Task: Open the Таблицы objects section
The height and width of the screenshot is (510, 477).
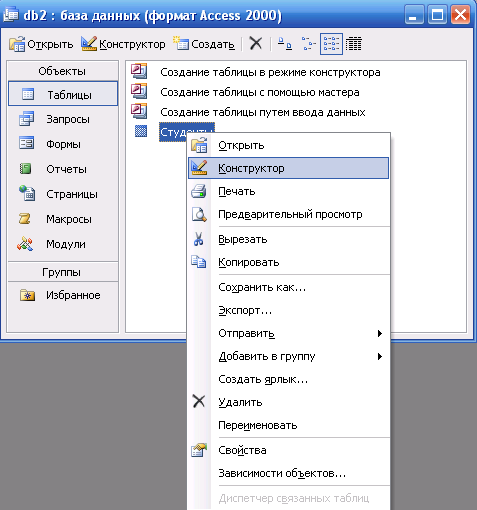Action: coord(63,94)
